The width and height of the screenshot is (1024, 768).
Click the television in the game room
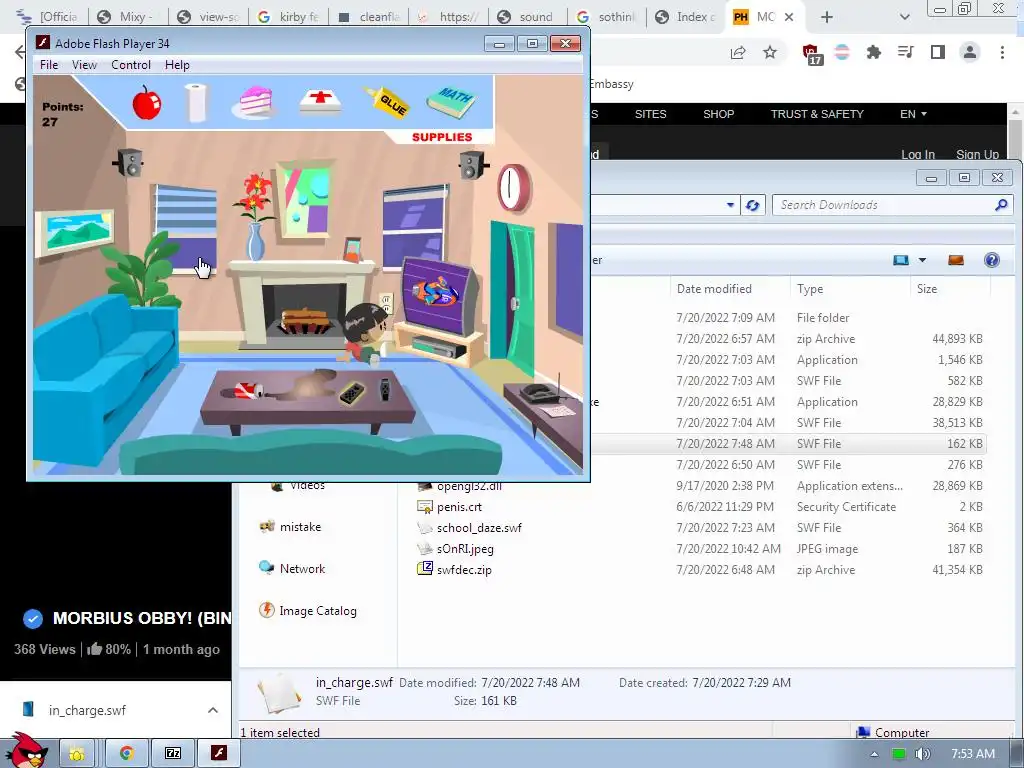[439, 294]
